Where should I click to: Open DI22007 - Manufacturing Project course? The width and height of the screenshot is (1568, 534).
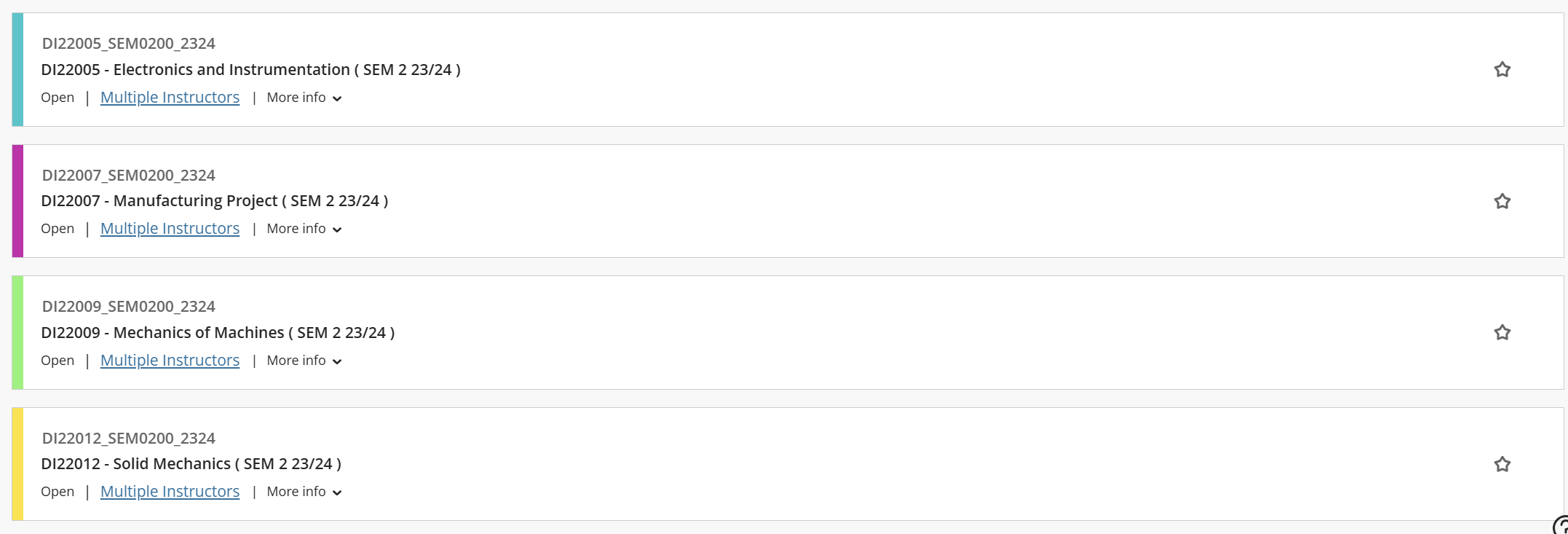(x=214, y=201)
